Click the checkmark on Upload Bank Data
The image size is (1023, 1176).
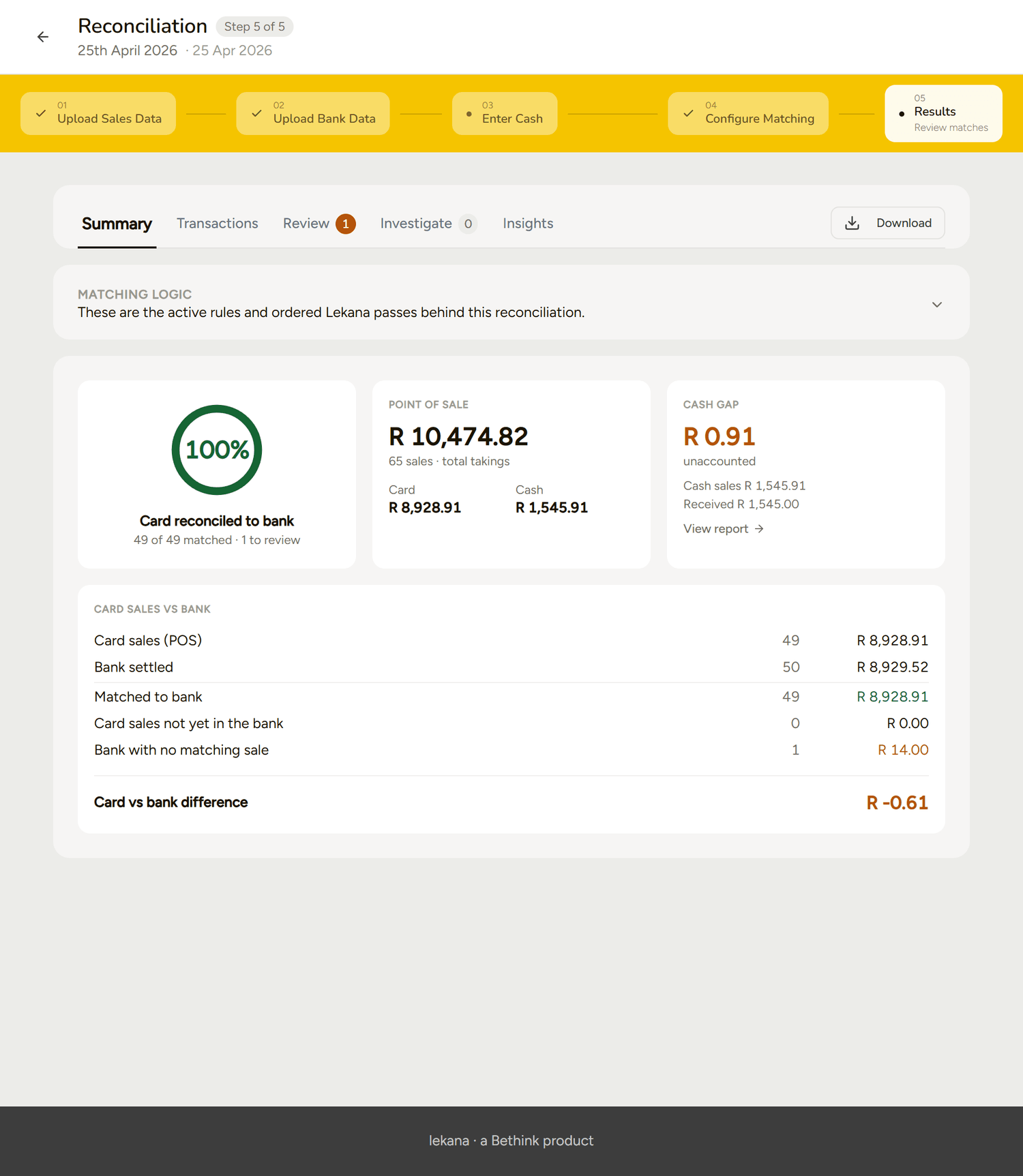256,113
